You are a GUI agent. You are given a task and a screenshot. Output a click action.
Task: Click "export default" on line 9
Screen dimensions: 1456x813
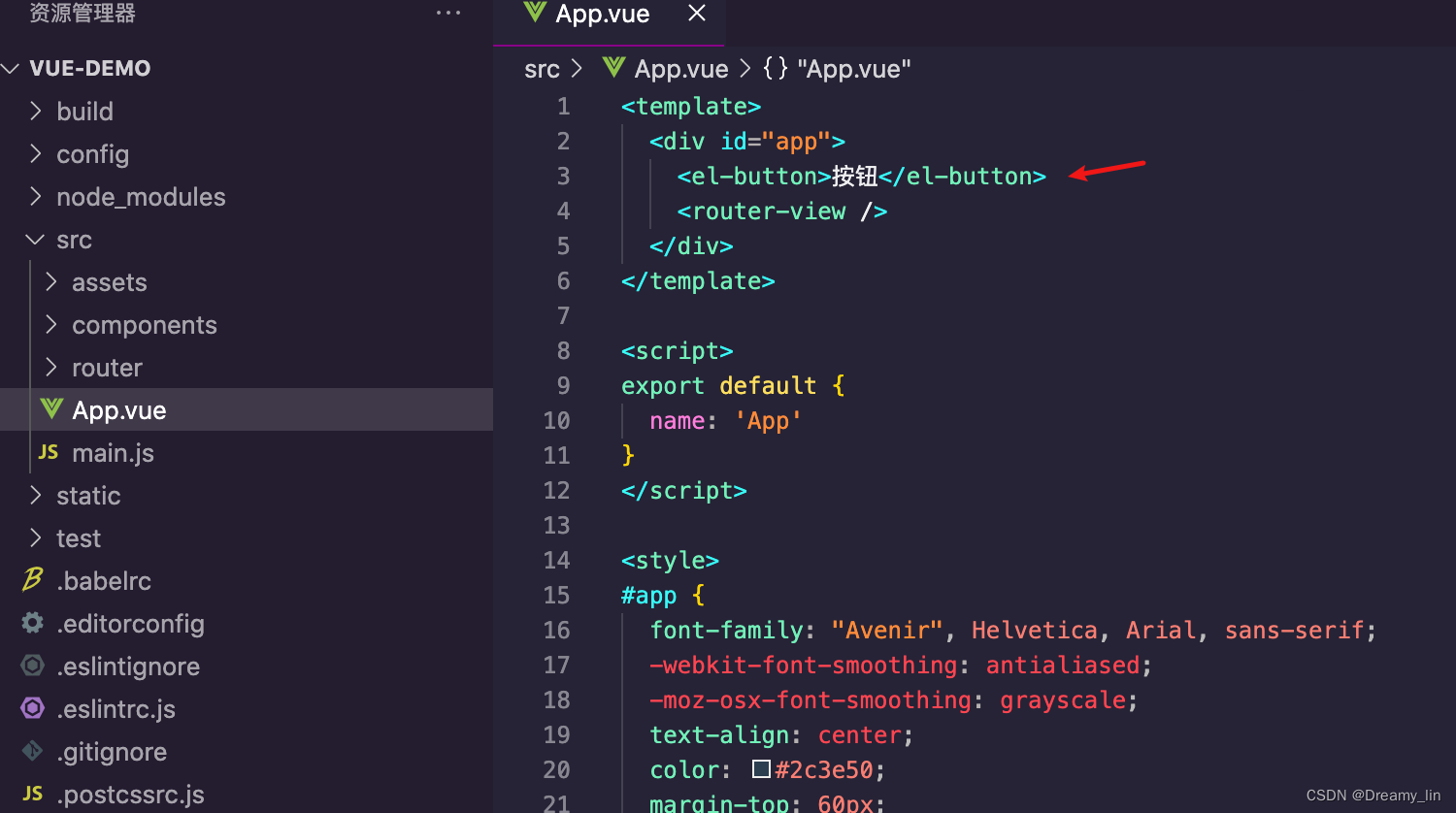tap(718, 385)
